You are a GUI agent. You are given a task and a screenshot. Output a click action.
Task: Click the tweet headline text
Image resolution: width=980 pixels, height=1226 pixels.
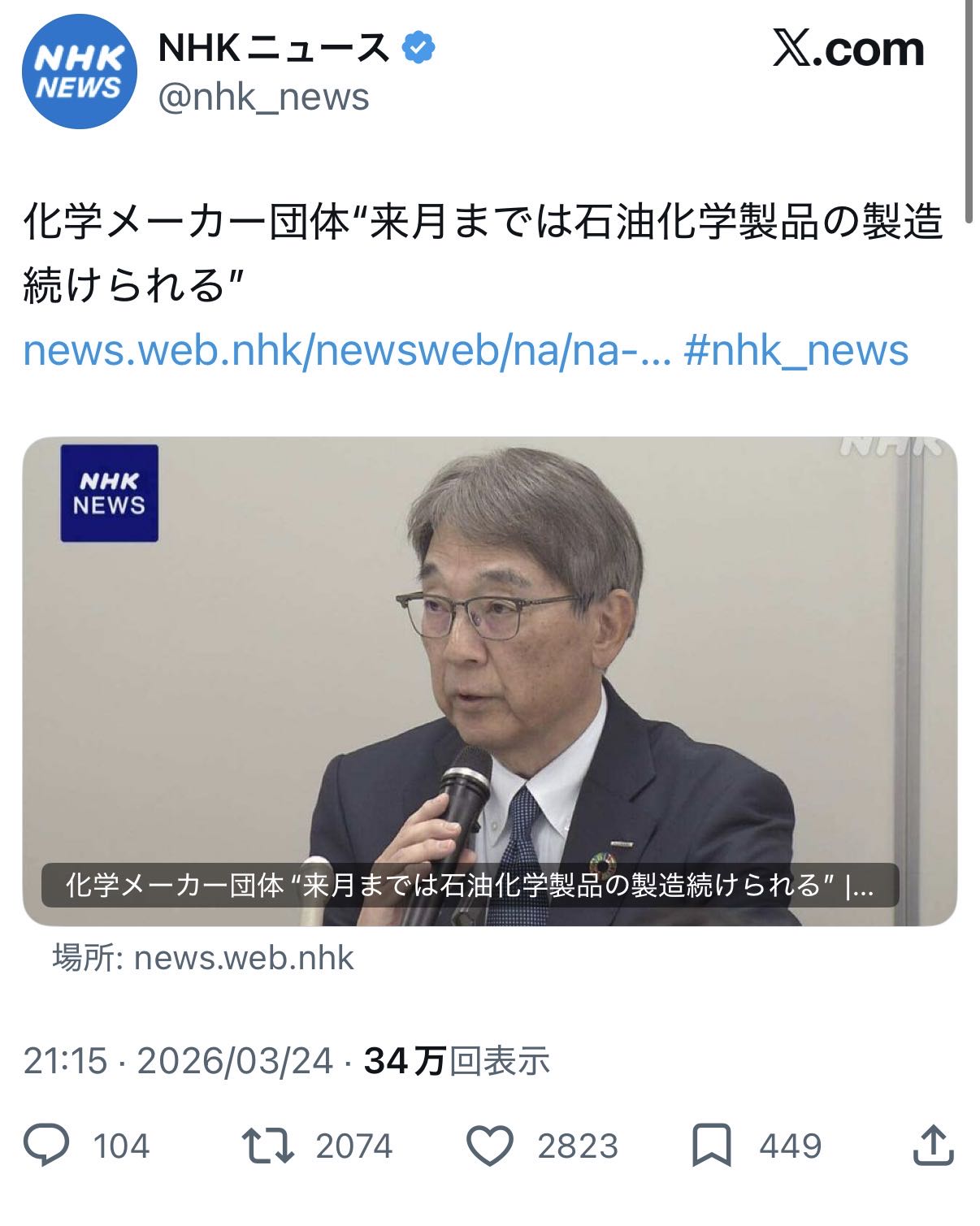[483, 253]
